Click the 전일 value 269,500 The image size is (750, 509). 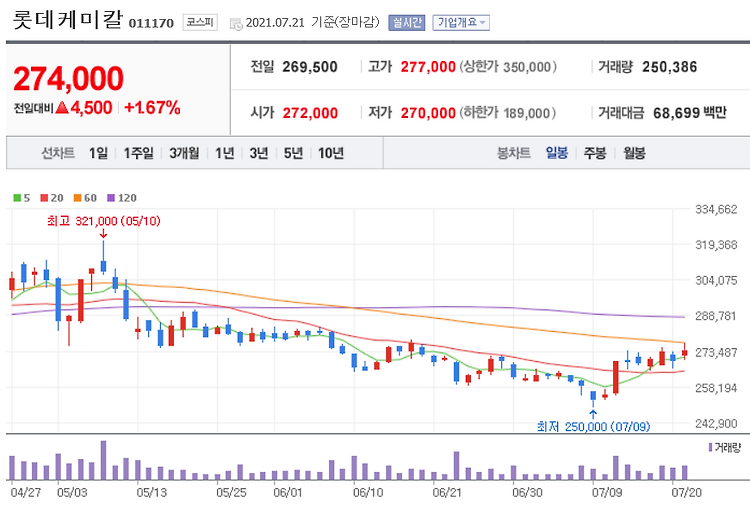pyautogui.click(x=310, y=67)
